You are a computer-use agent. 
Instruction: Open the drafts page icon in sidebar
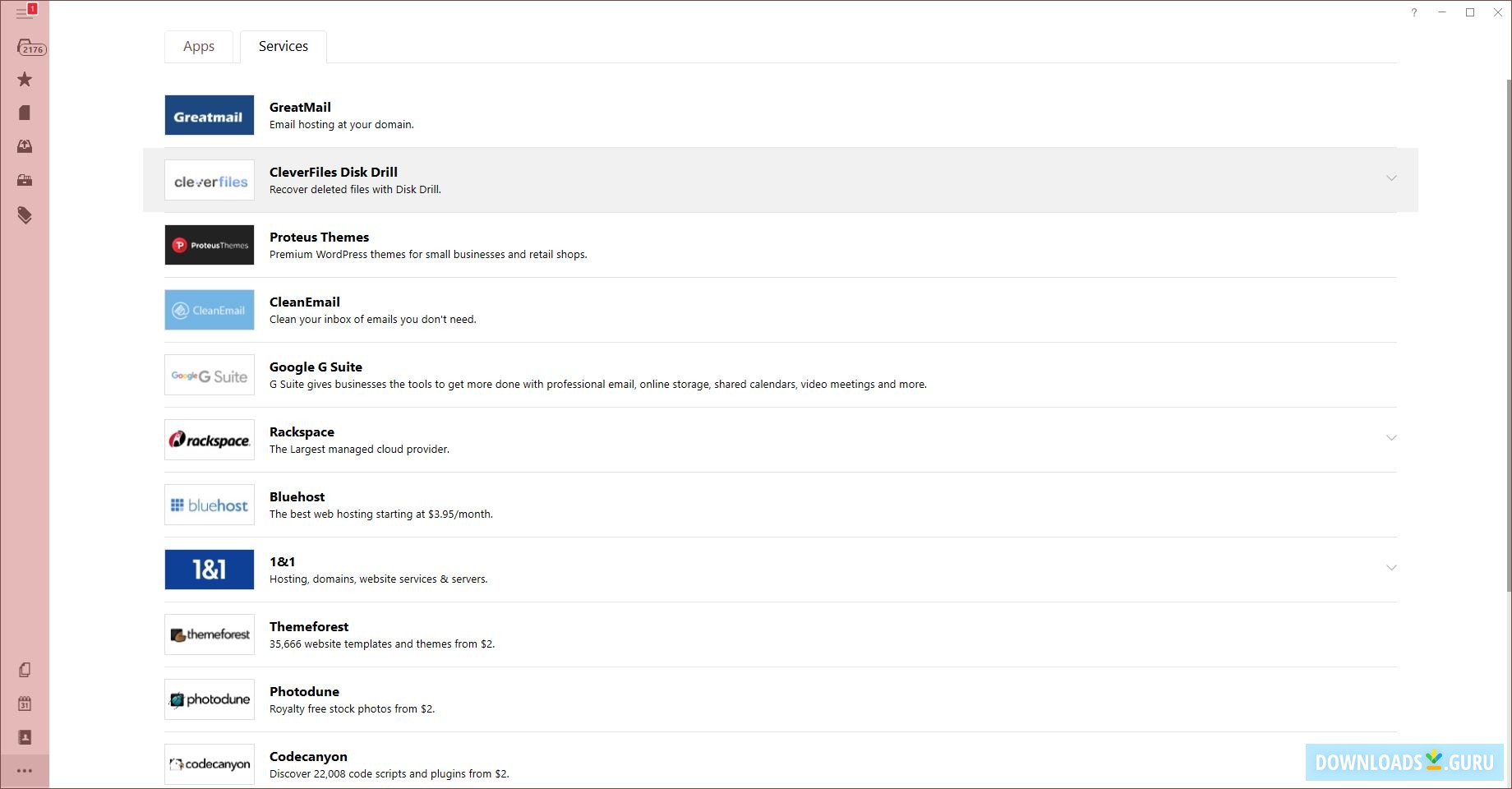[x=25, y=113]
